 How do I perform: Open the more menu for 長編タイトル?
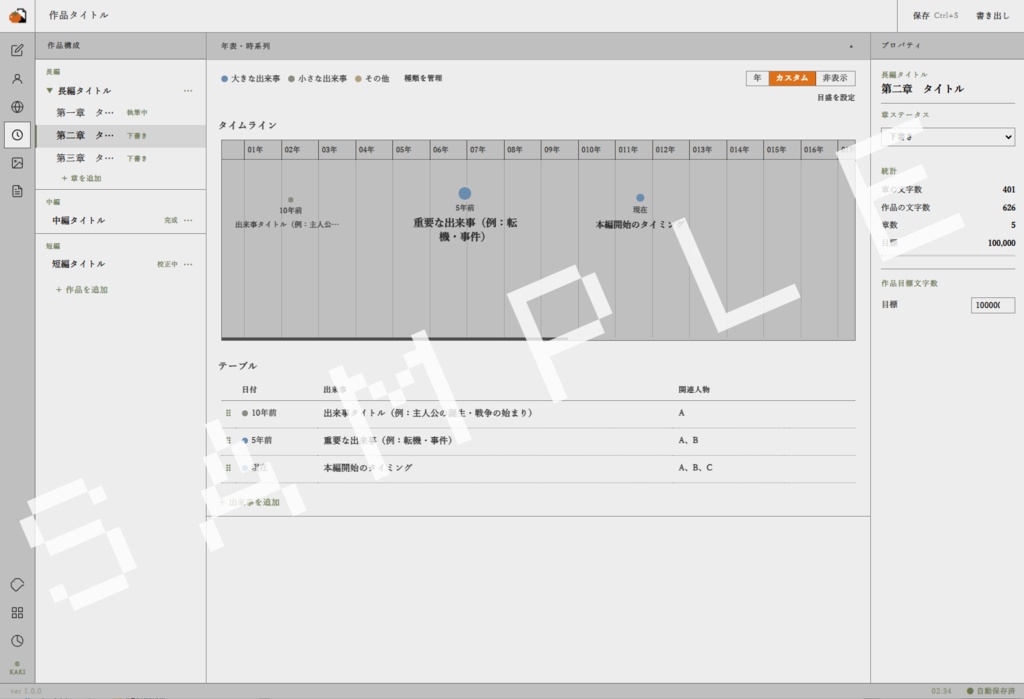pyautogui.click(x=188, y=91)
